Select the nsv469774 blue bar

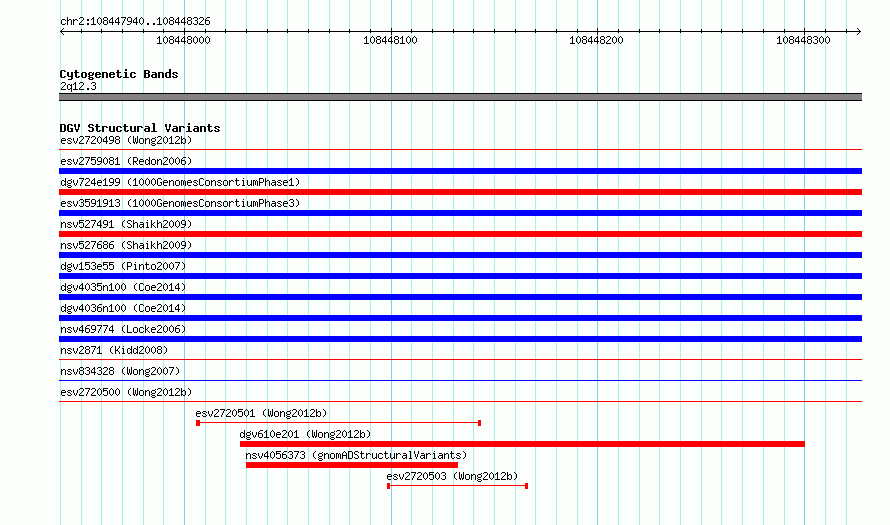(460, 339)
